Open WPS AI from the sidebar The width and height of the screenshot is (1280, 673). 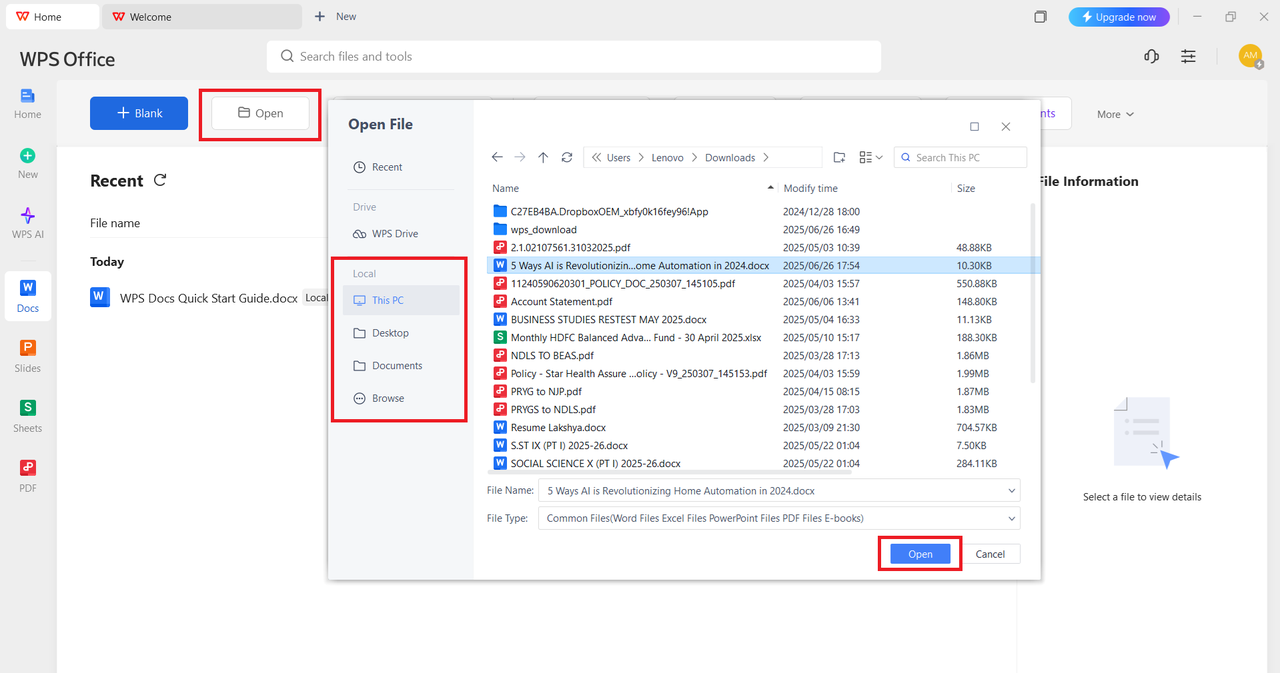click(28, 223)
